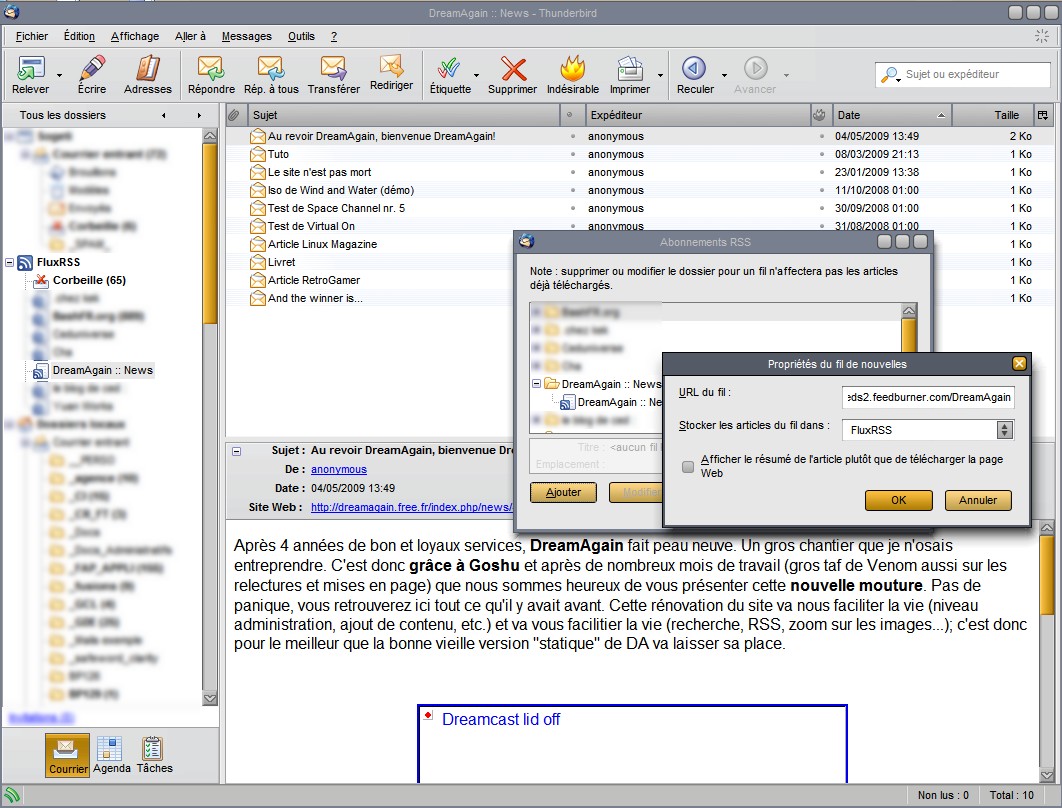Toggle junk status dot for the 04/05/2009 message

[822, 136]
